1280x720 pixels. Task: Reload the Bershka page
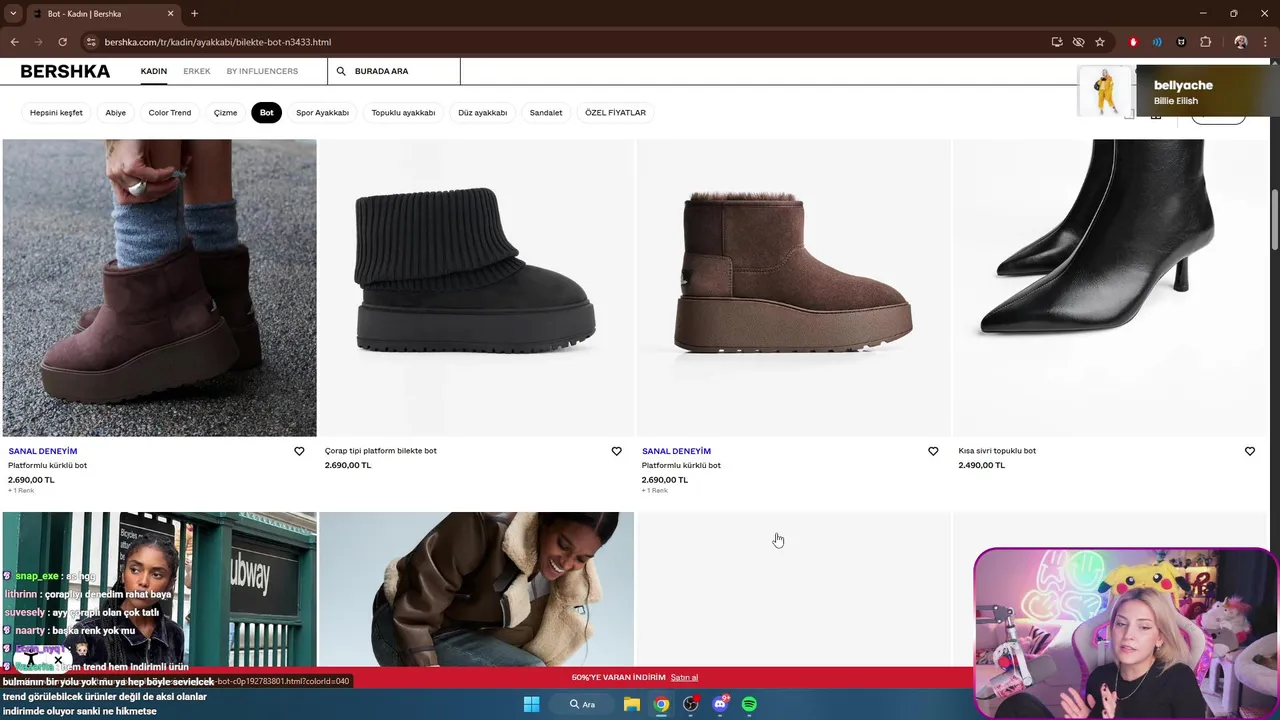click(62, 42)
